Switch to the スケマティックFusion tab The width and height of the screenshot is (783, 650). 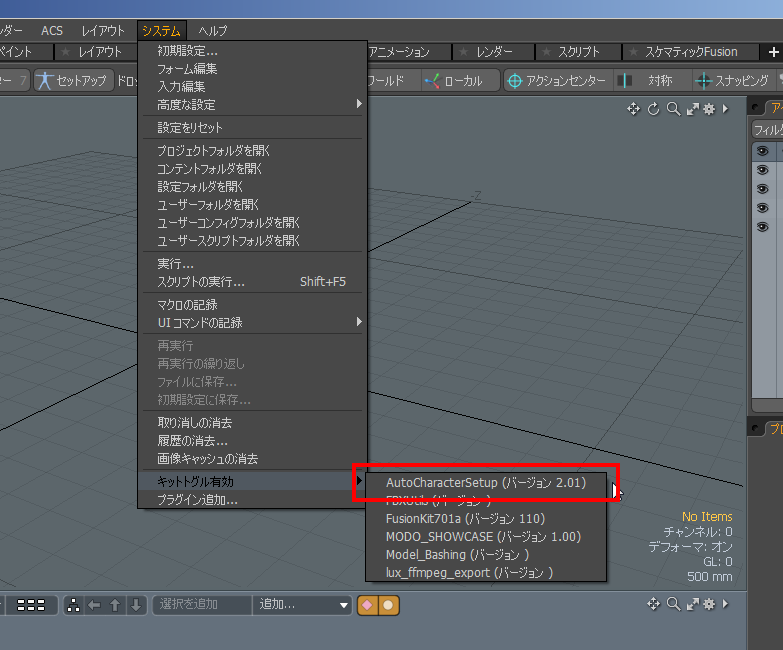691,52
